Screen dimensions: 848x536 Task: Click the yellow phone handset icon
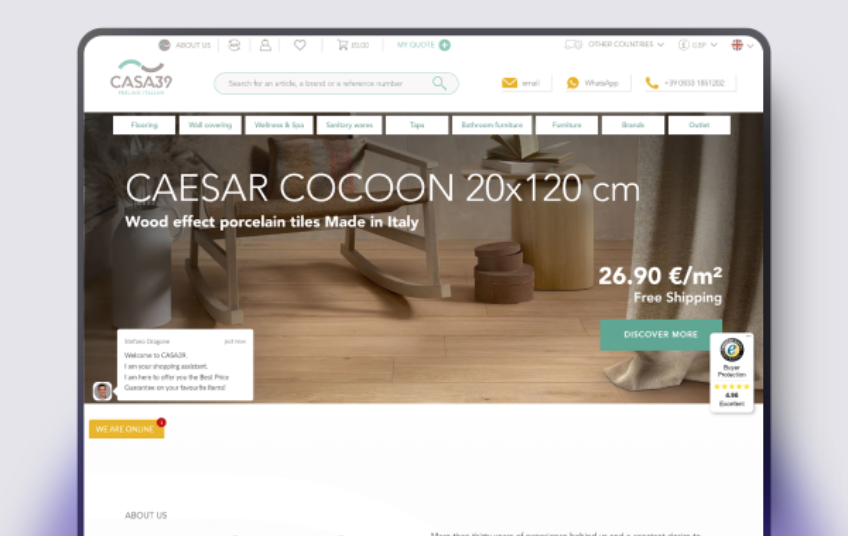coord(652,83)
